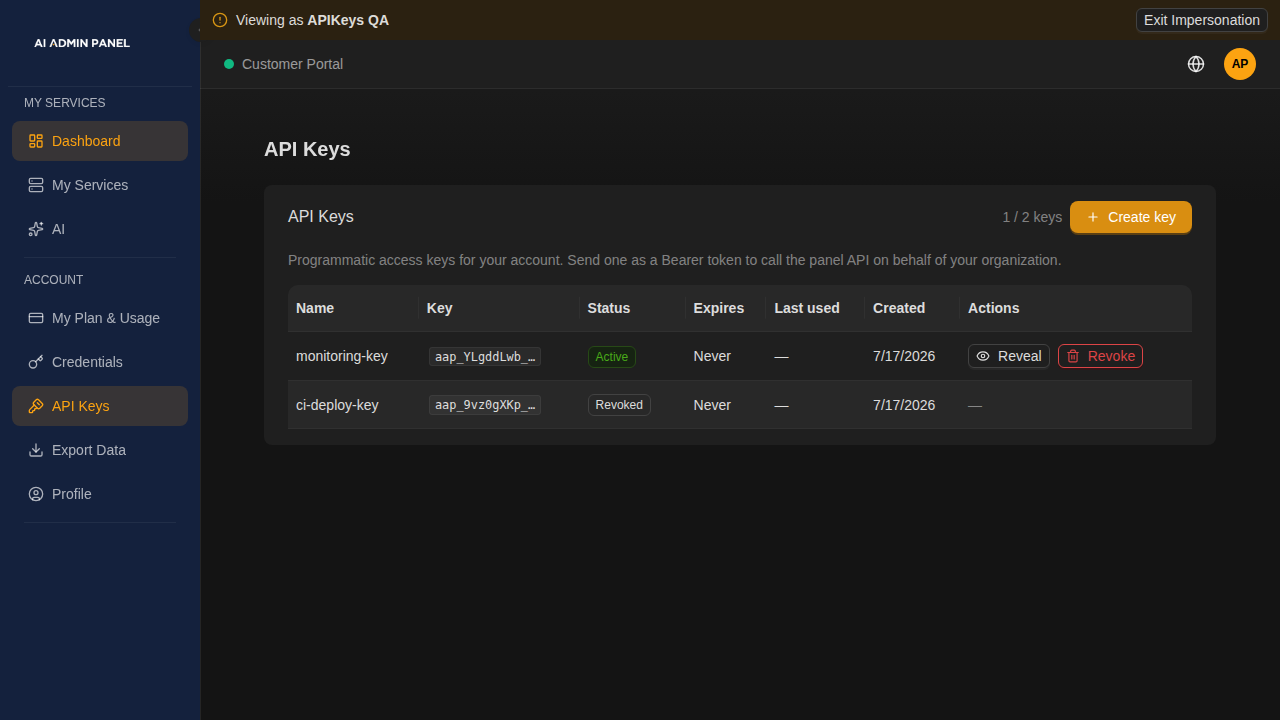1280x720 pixels.
Task: Click the ACCOUNT section heading
Action: tap(54, 280)
